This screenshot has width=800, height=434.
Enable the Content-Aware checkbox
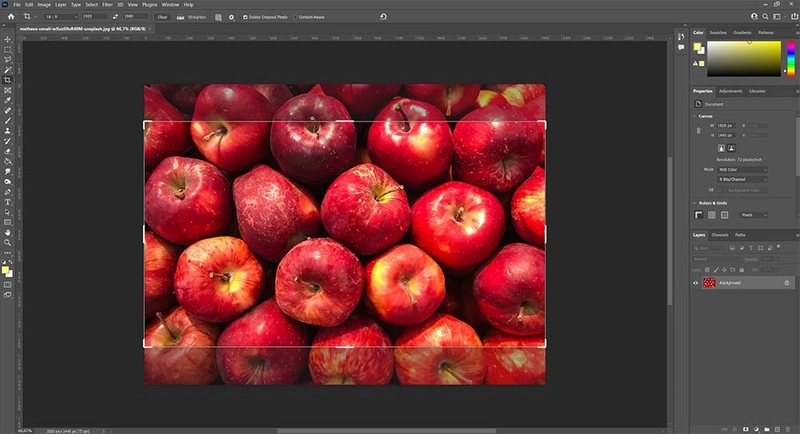[x=295, y=17]
